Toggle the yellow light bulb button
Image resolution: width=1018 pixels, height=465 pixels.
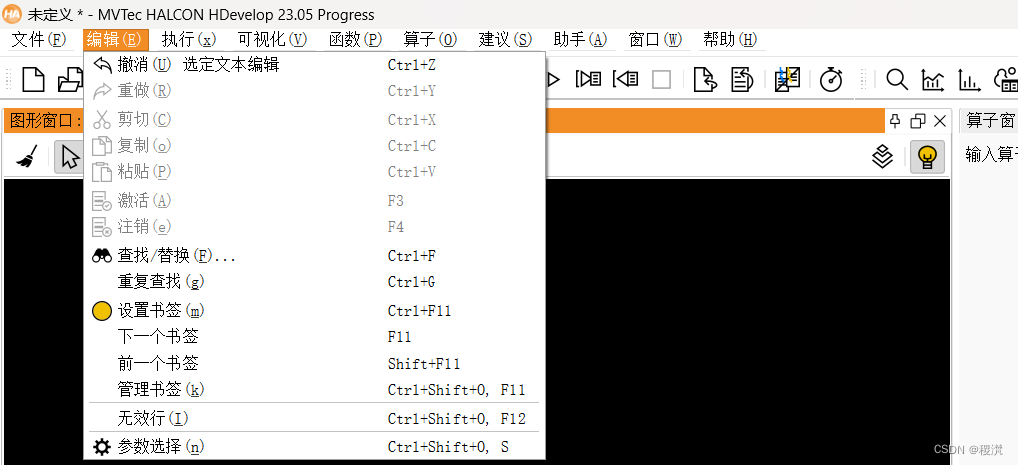click(x=927, y=157)
